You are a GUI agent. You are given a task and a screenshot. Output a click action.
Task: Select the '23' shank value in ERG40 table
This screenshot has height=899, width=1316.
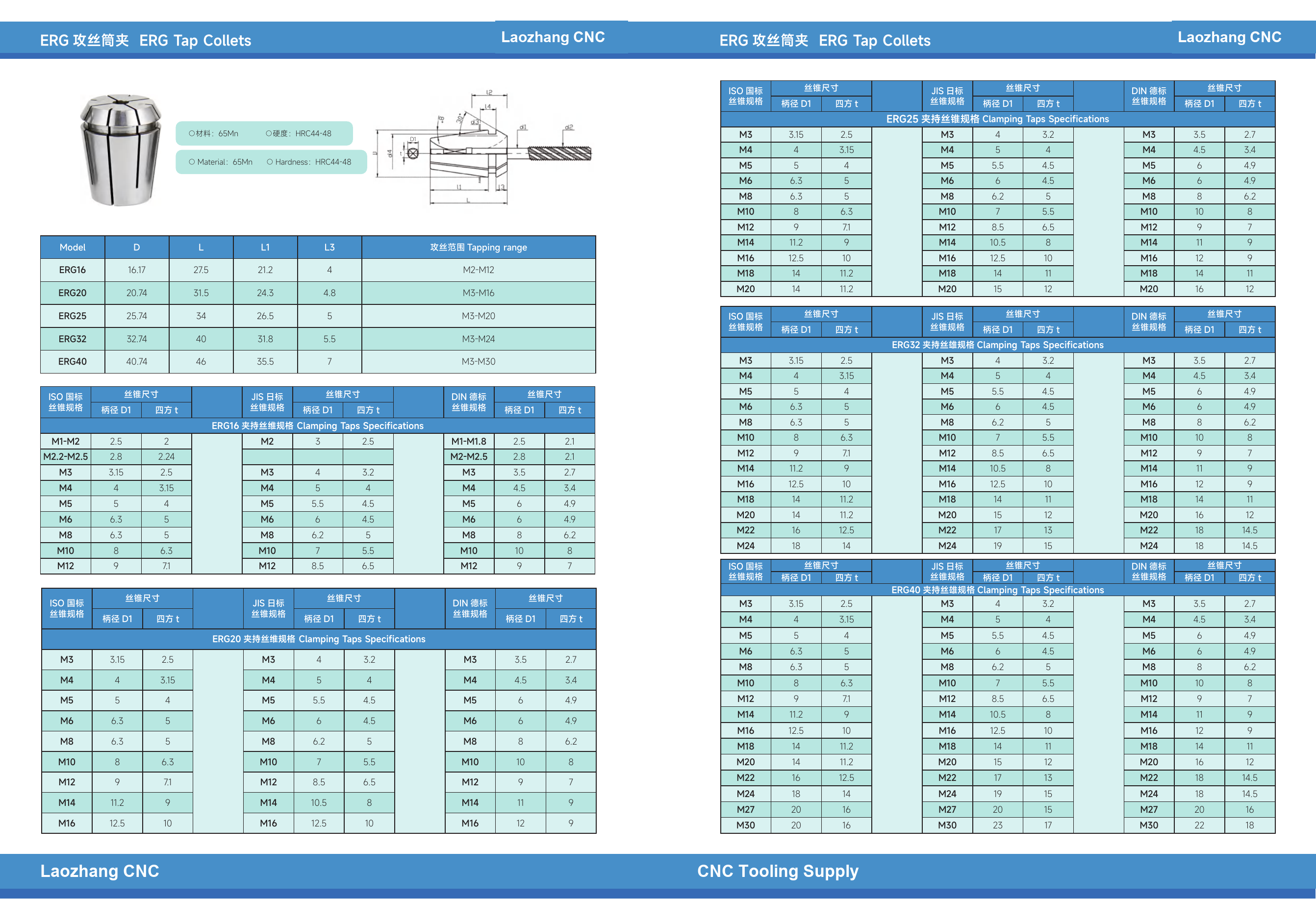tap(998, 825)
